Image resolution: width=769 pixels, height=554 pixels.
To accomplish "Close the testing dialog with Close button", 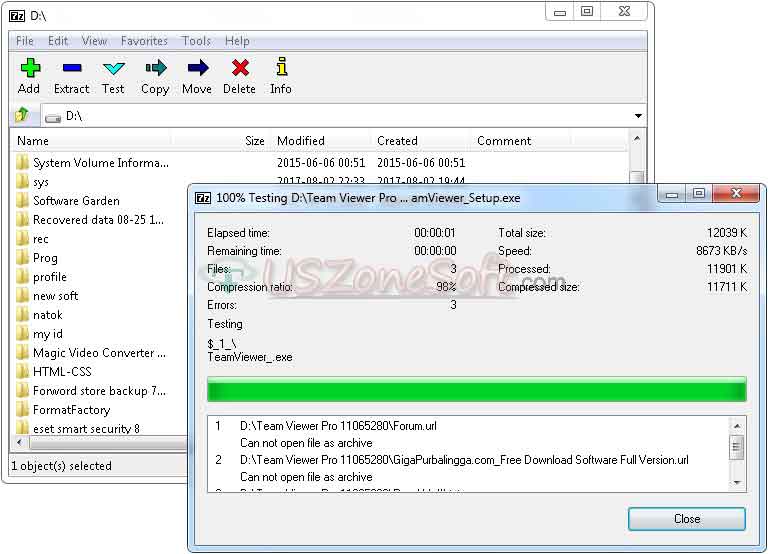I will tap(687, 519).
